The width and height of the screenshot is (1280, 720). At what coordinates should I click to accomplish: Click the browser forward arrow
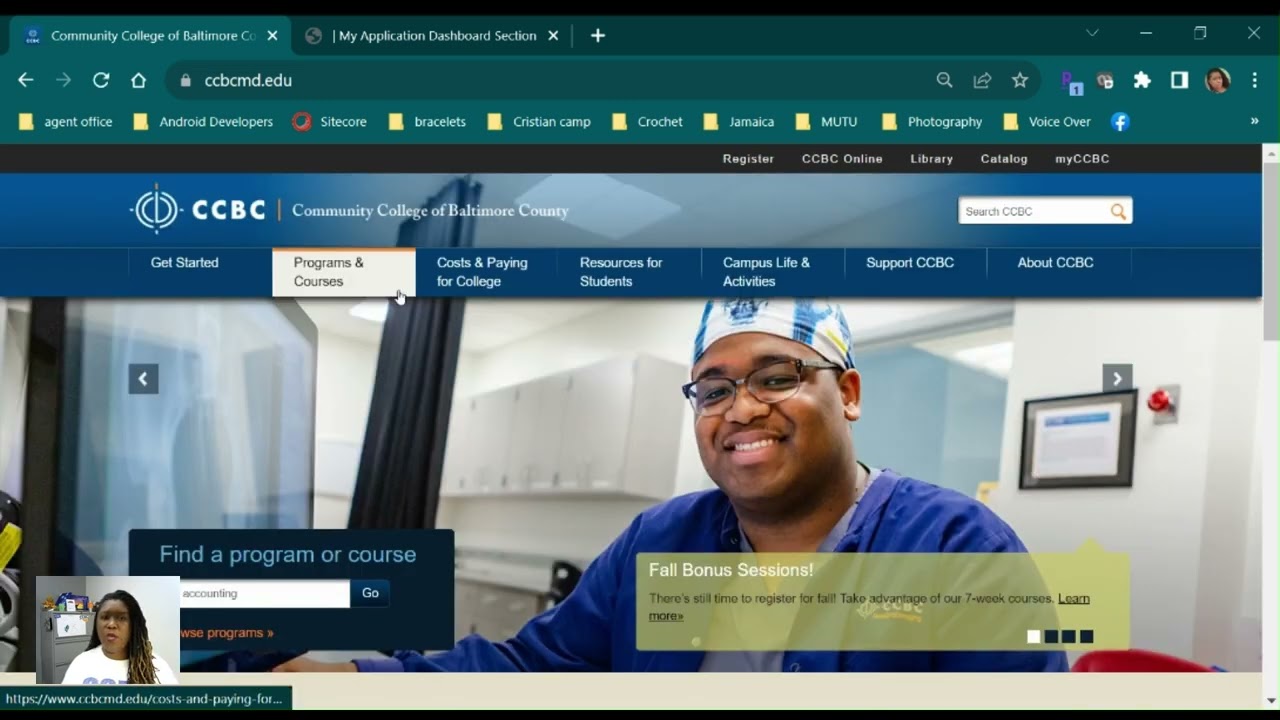63,80
